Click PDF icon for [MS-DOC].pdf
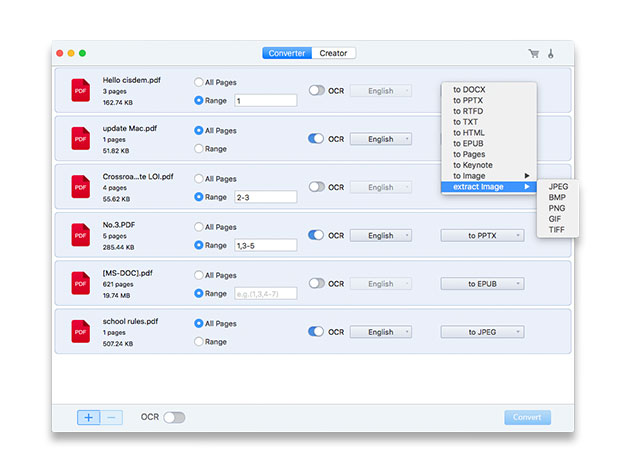This screenshot has width=630, height=473. coord(80,283)
